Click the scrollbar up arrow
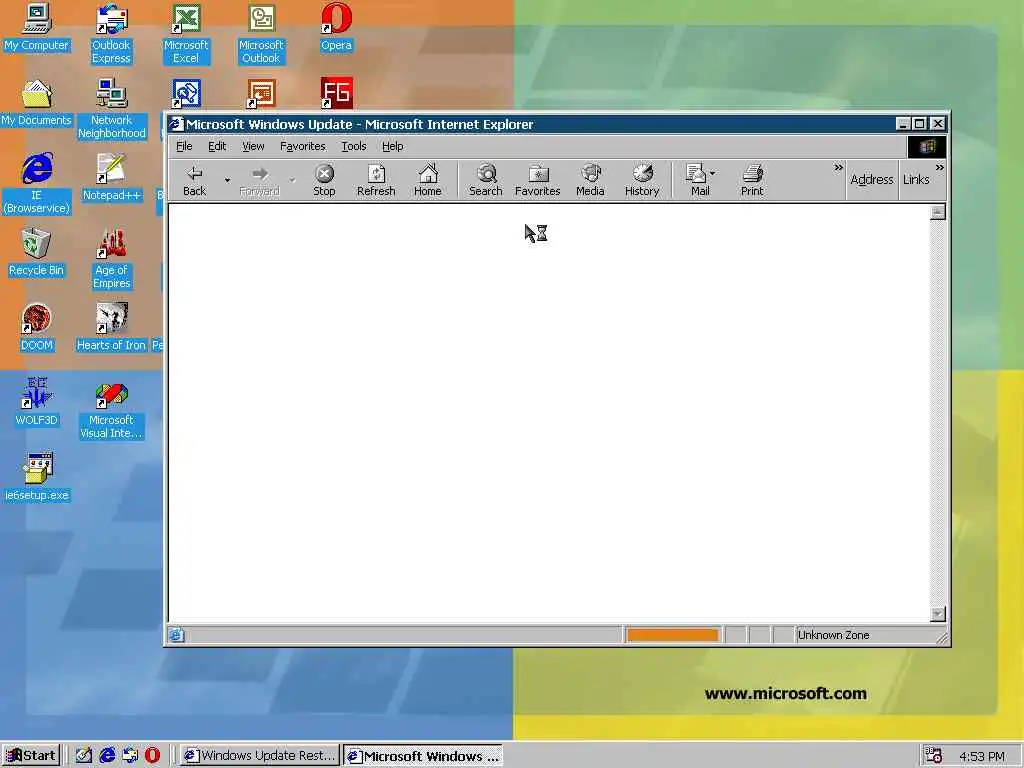The width and height of the screenshot is (1024, 768). click(938, 212)
